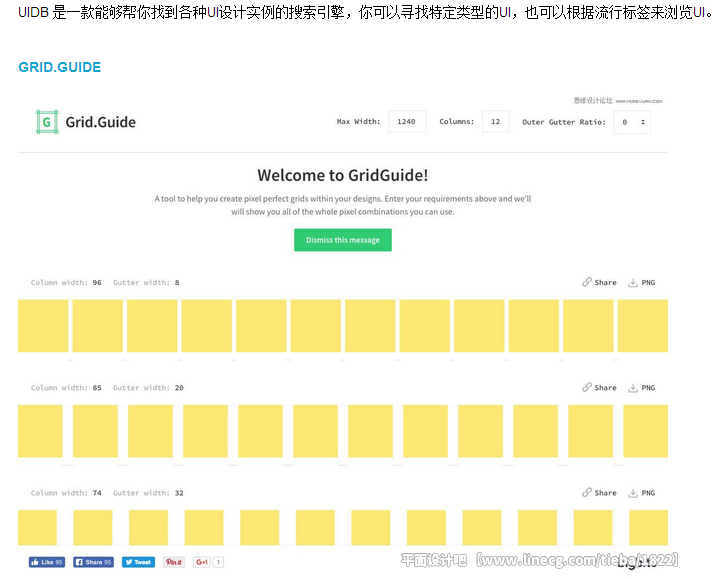Share the 74 column width grid
This screenshot has height=579, width=719.
click(605, 493)
